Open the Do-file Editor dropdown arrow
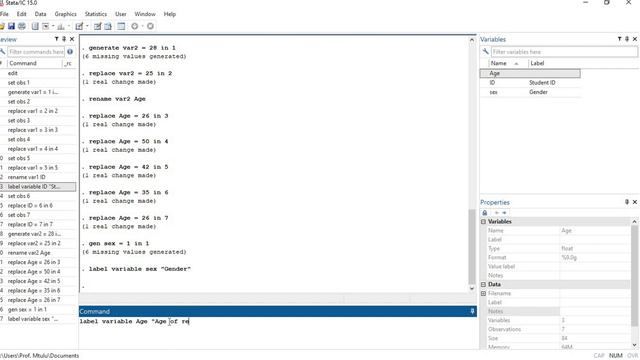The width and height of the screenshot is (640, 360). [87, 26]
